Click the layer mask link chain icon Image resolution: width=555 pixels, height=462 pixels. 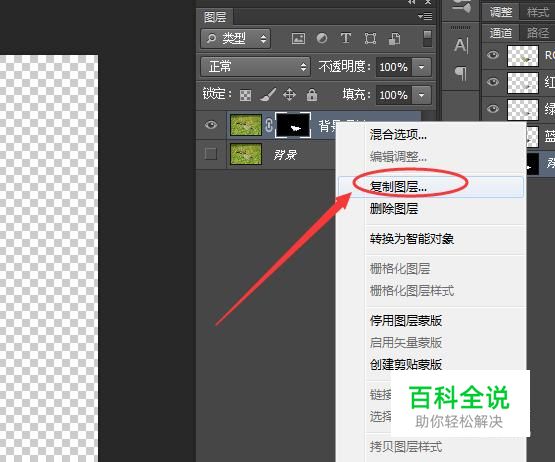coord(269,125)
